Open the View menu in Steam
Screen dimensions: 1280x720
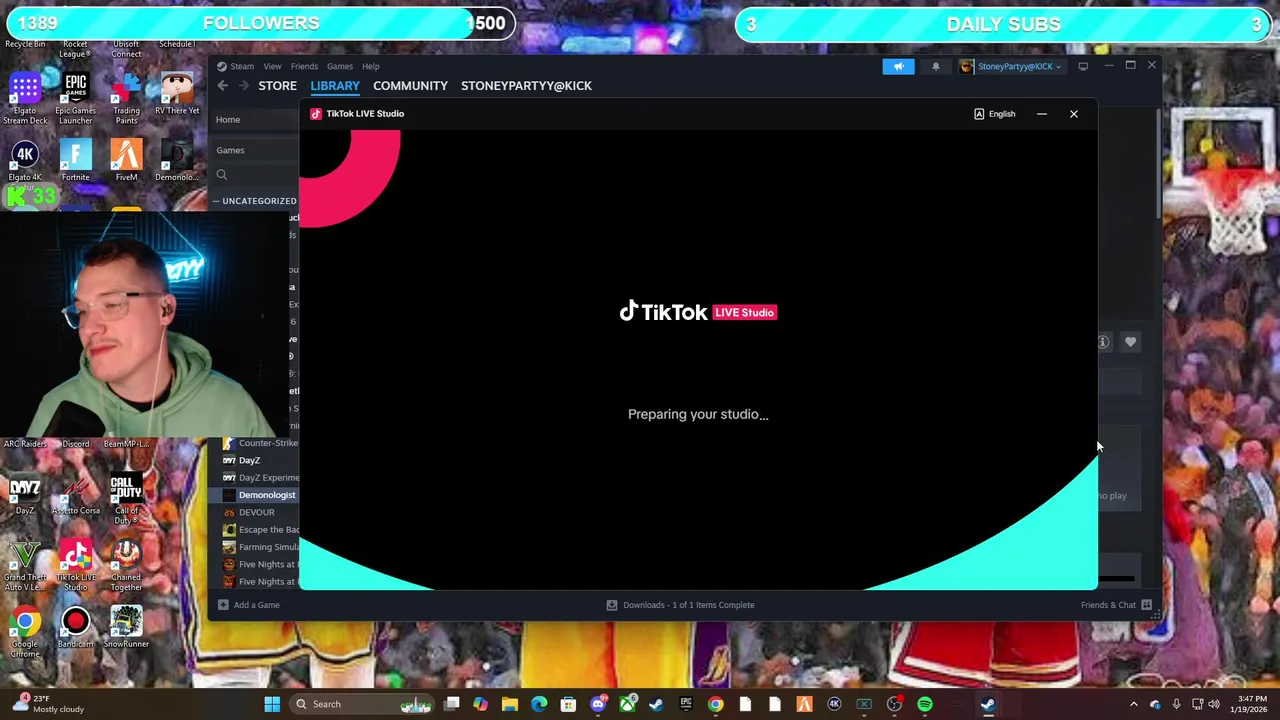[x=272, y=66]
